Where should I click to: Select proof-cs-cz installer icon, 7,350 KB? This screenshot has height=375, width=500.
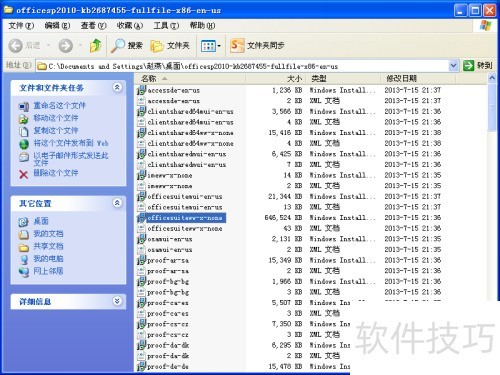coord(141,324)
